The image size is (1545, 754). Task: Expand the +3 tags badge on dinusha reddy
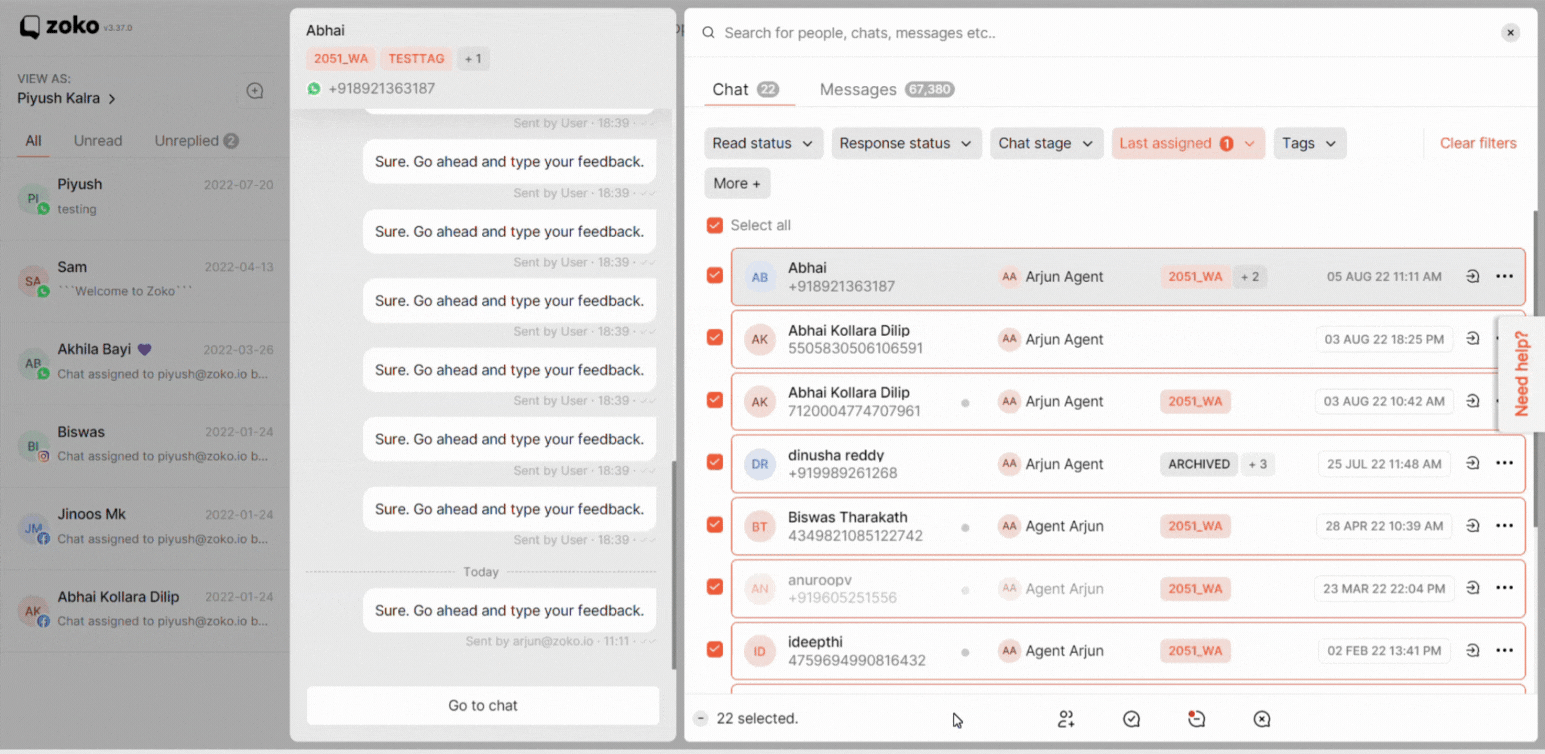coord(1257,464)
